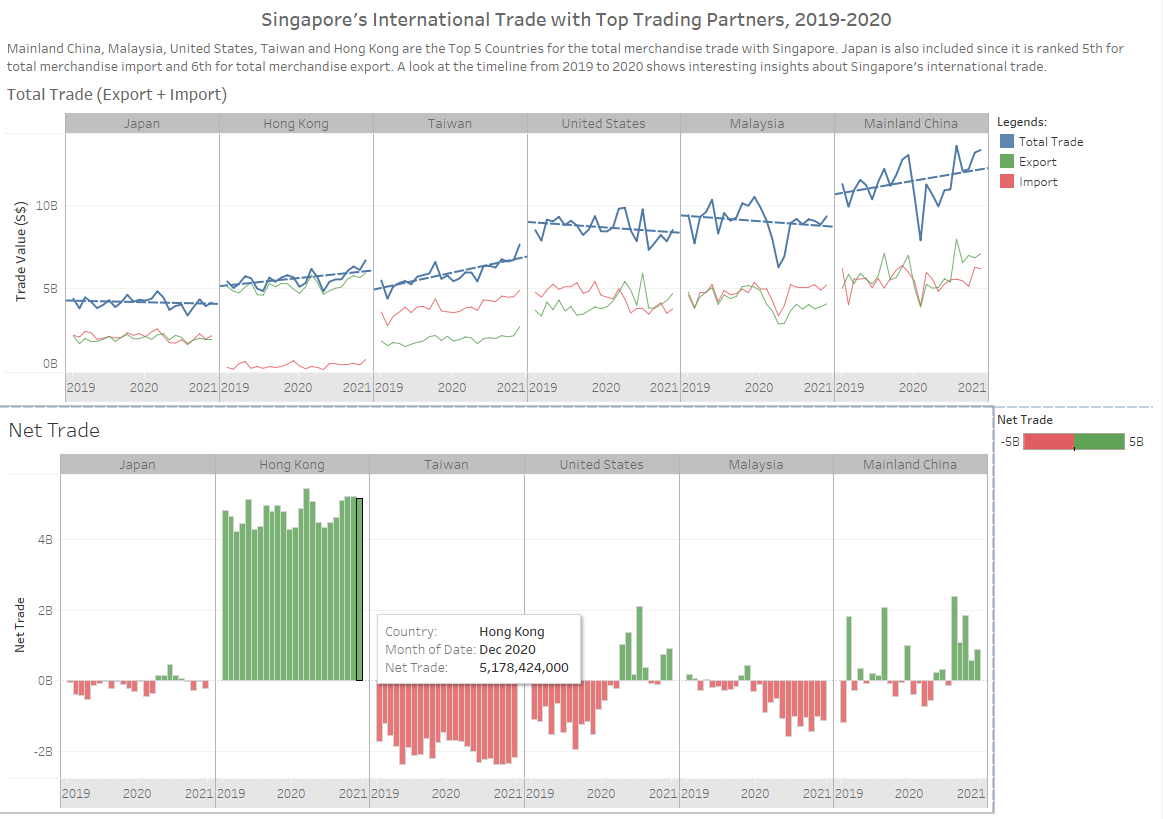This screenshot has width=1163, height=819.
Task: Select tallest green bar in Mainland China net trade
Action: pyautogui.click(x=954, y=638)
